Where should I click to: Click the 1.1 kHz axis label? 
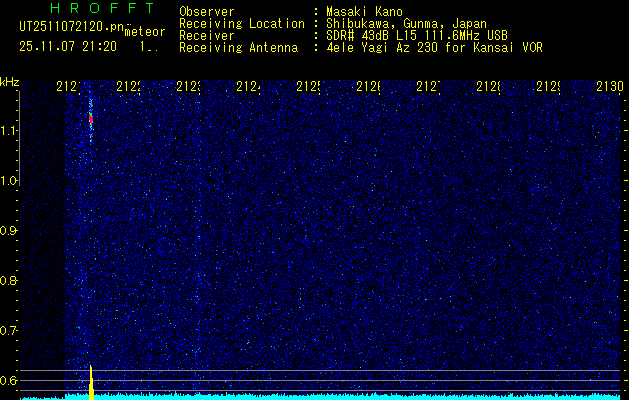click(x=8, y=131)
